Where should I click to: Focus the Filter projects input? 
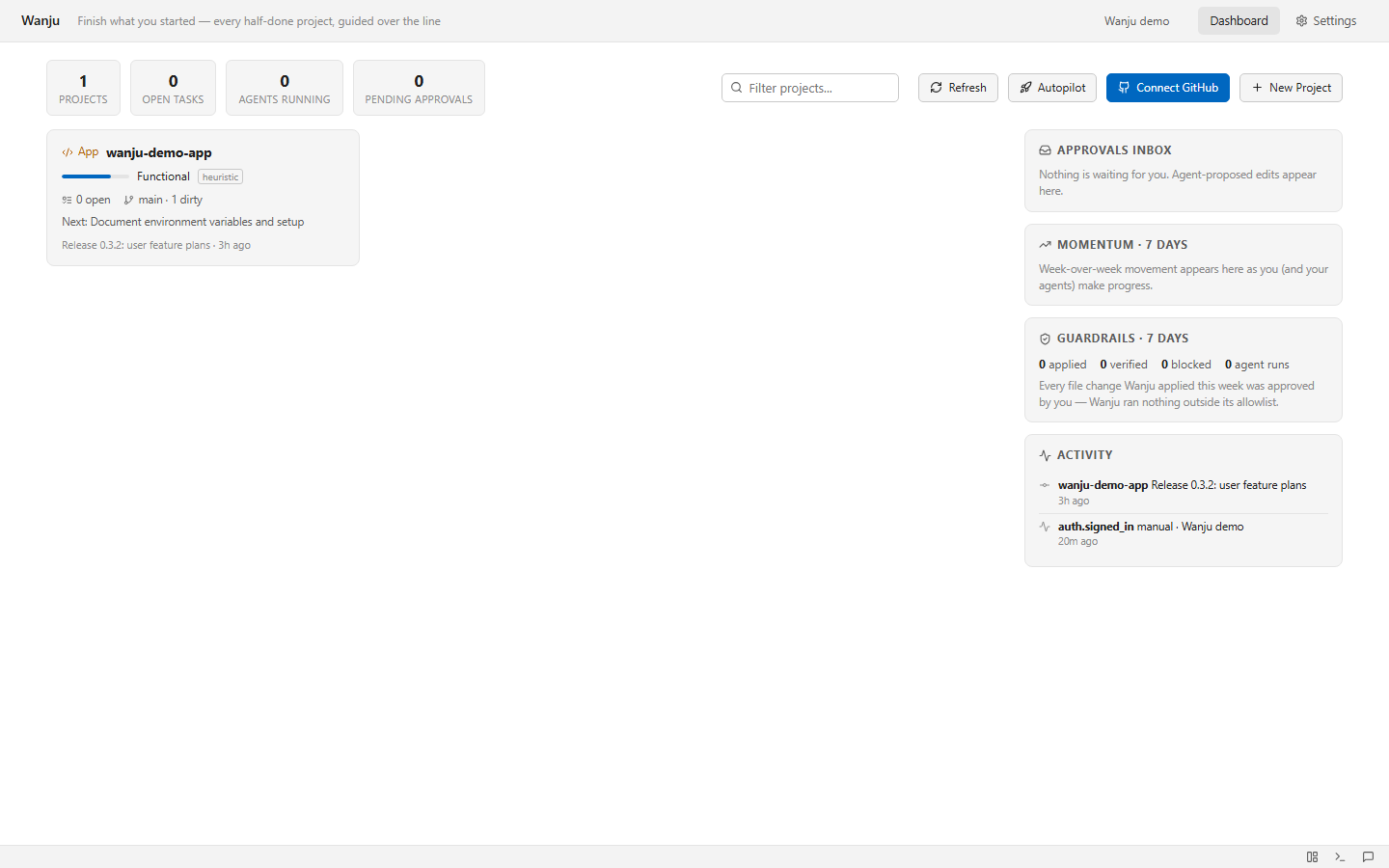point(810,88)
